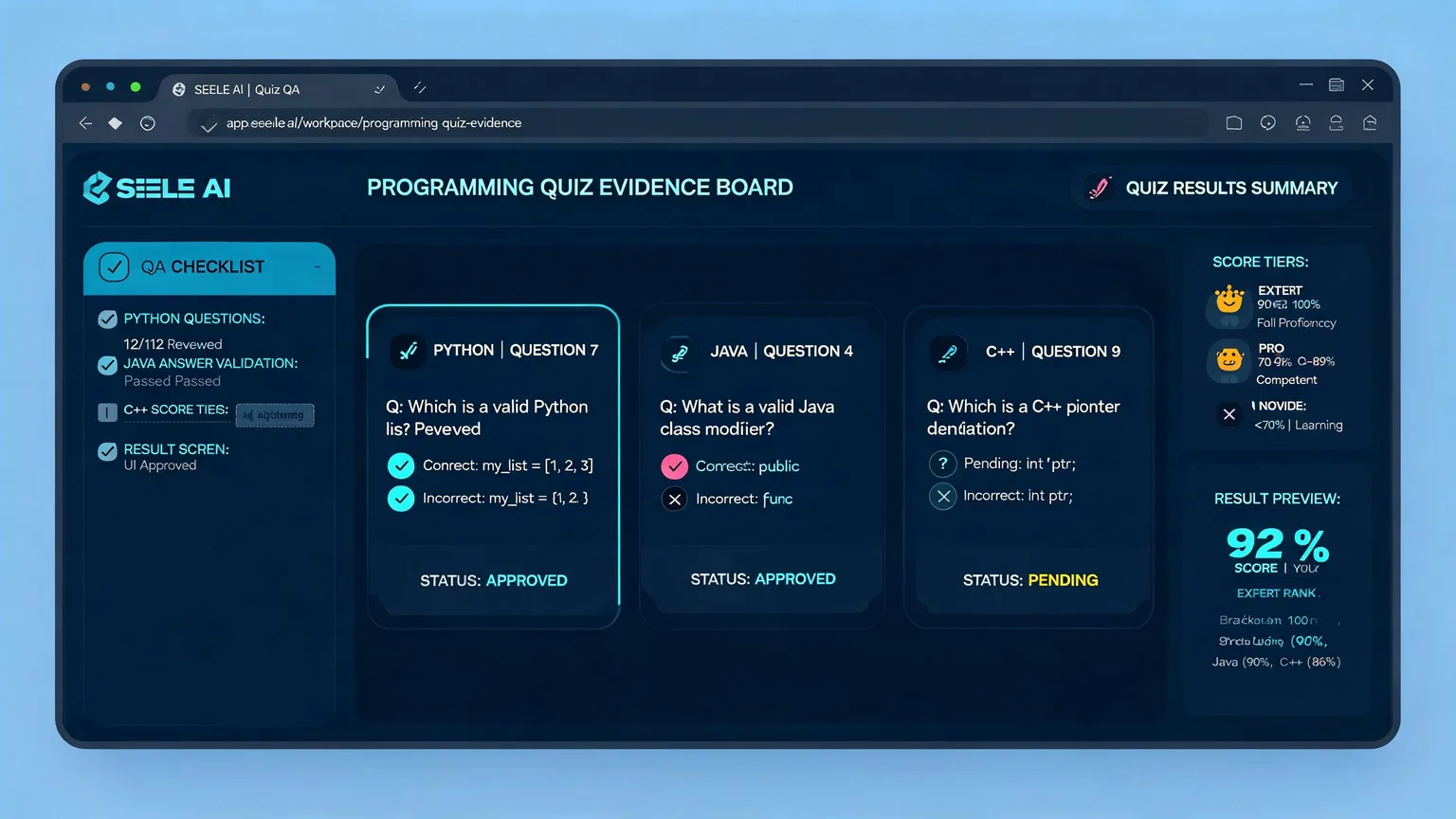
Task: Open the Quiz Results Summary button
Action: point(1213,188)
